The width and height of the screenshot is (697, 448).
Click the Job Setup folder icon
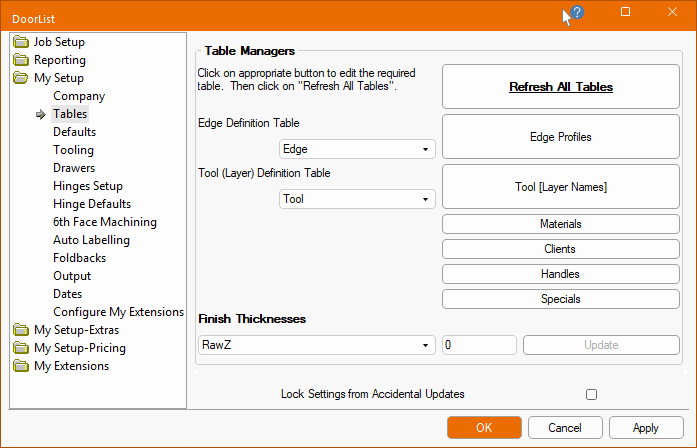pyautogui.click(x=21, y=42)
